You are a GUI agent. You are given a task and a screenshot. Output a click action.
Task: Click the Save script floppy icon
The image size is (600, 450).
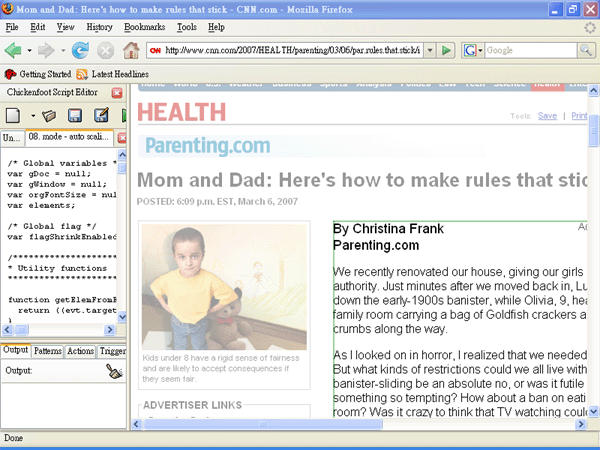[75, 116]
